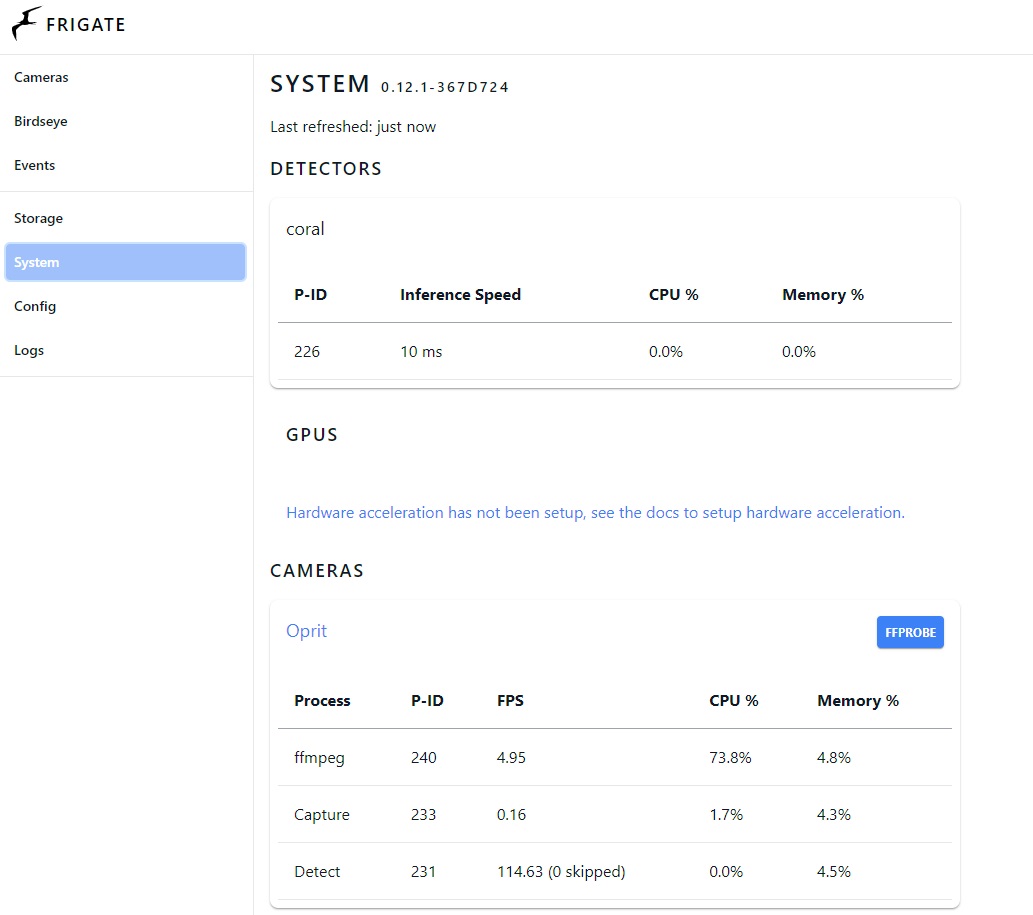Follow the hardware acceleration docs link
This screenshot has width=1033, height=915.
[595, 513]
